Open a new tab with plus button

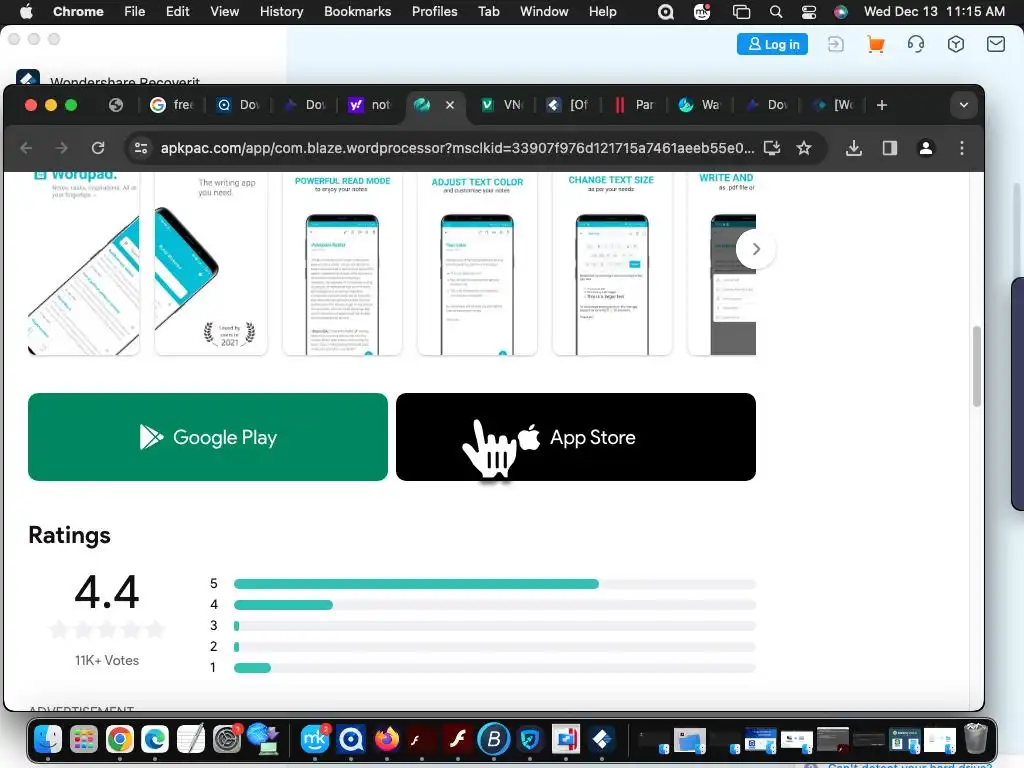point(882,105)
